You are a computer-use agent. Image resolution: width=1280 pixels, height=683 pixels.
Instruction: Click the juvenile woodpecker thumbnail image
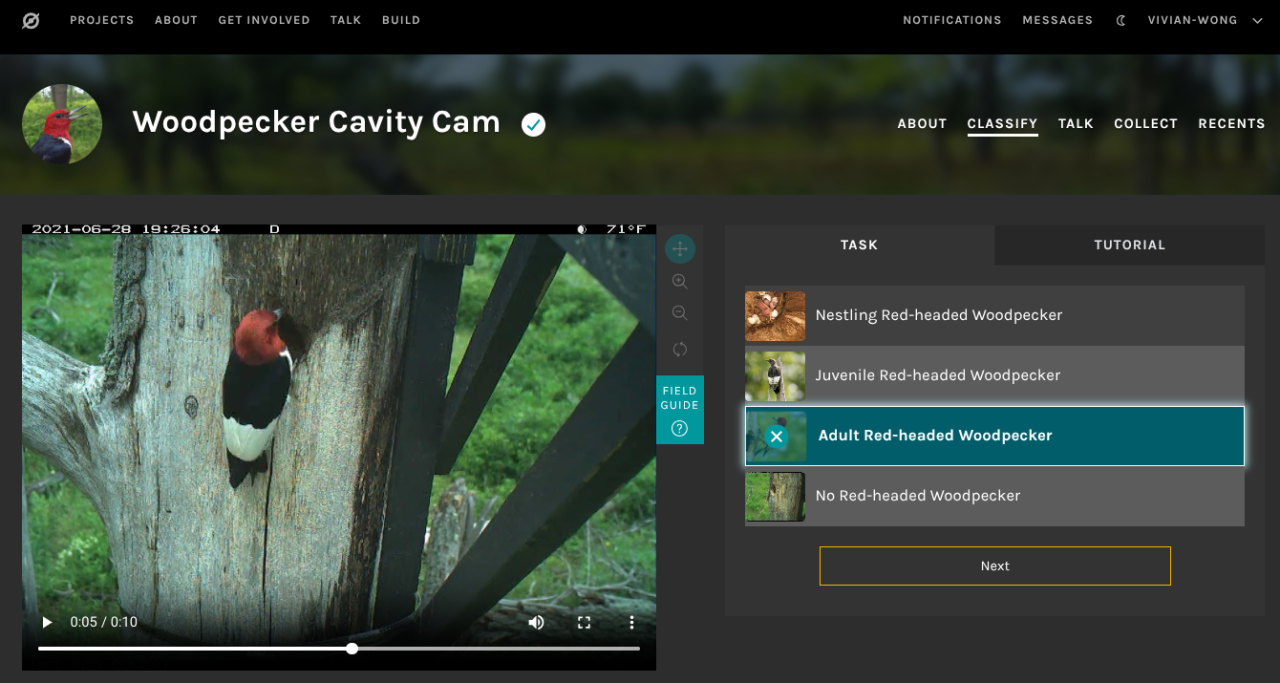(775, 376)
